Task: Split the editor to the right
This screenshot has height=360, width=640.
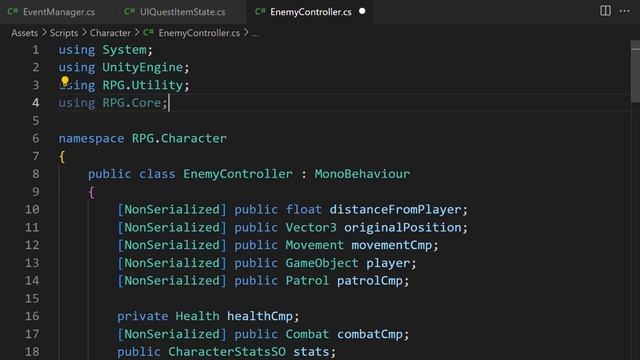Action: (x=605, y=11)
